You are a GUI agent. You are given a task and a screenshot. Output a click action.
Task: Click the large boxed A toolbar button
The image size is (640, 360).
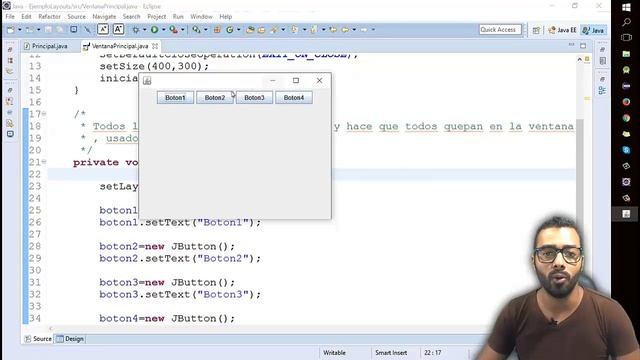(x=118, y=29)
